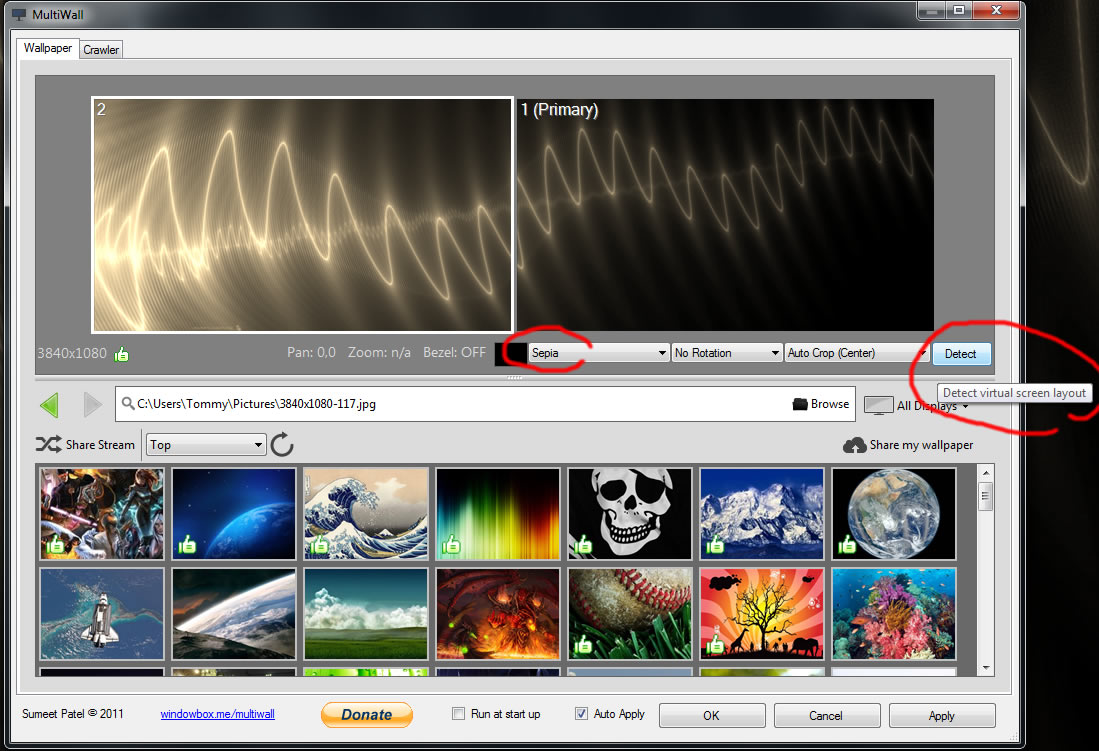
Task: Select monitor 1 (Primary) preview
Action: pyautogui.click(x=725, y=215)
